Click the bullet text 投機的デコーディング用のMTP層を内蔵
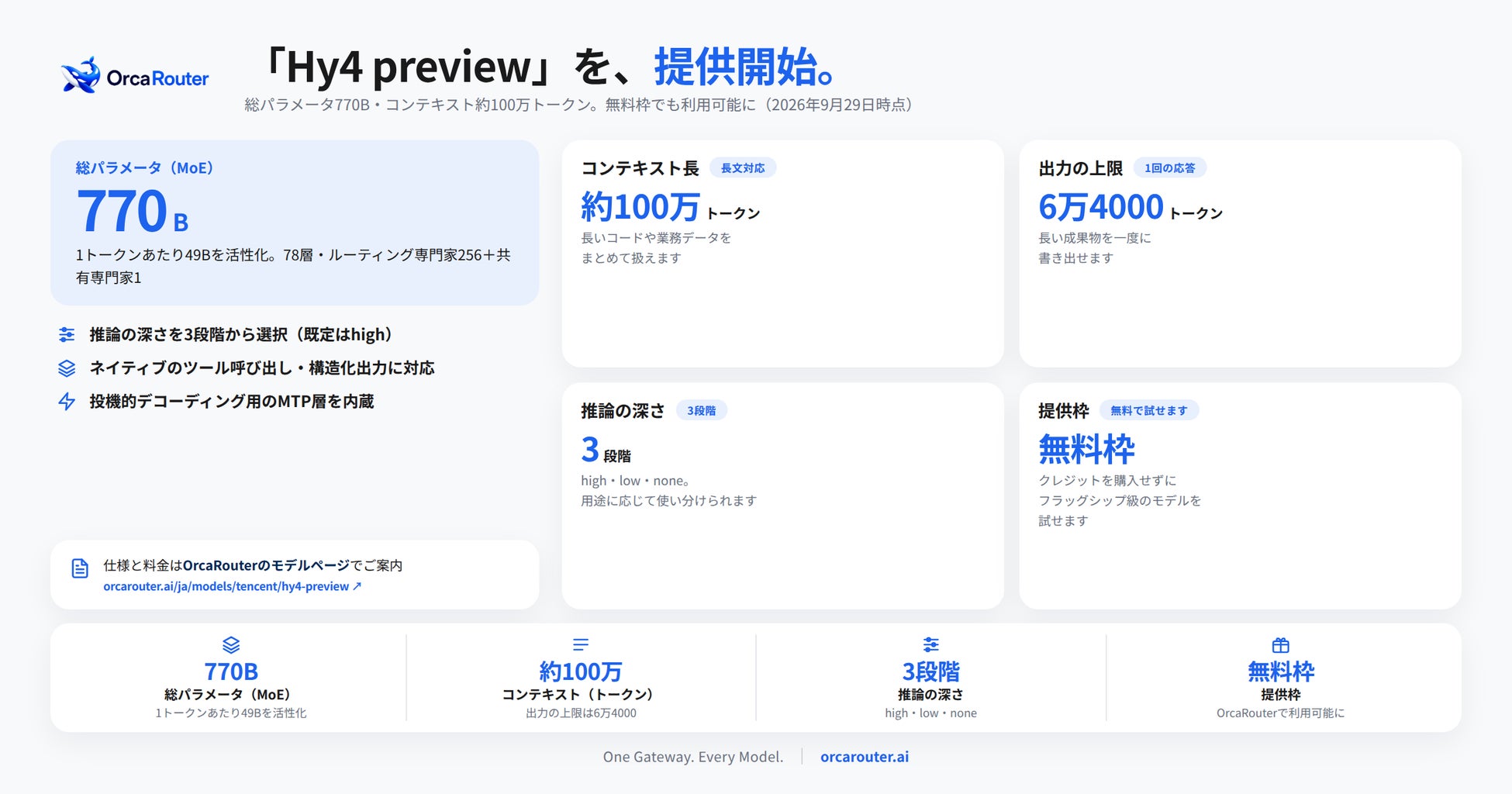 [232, 402]
